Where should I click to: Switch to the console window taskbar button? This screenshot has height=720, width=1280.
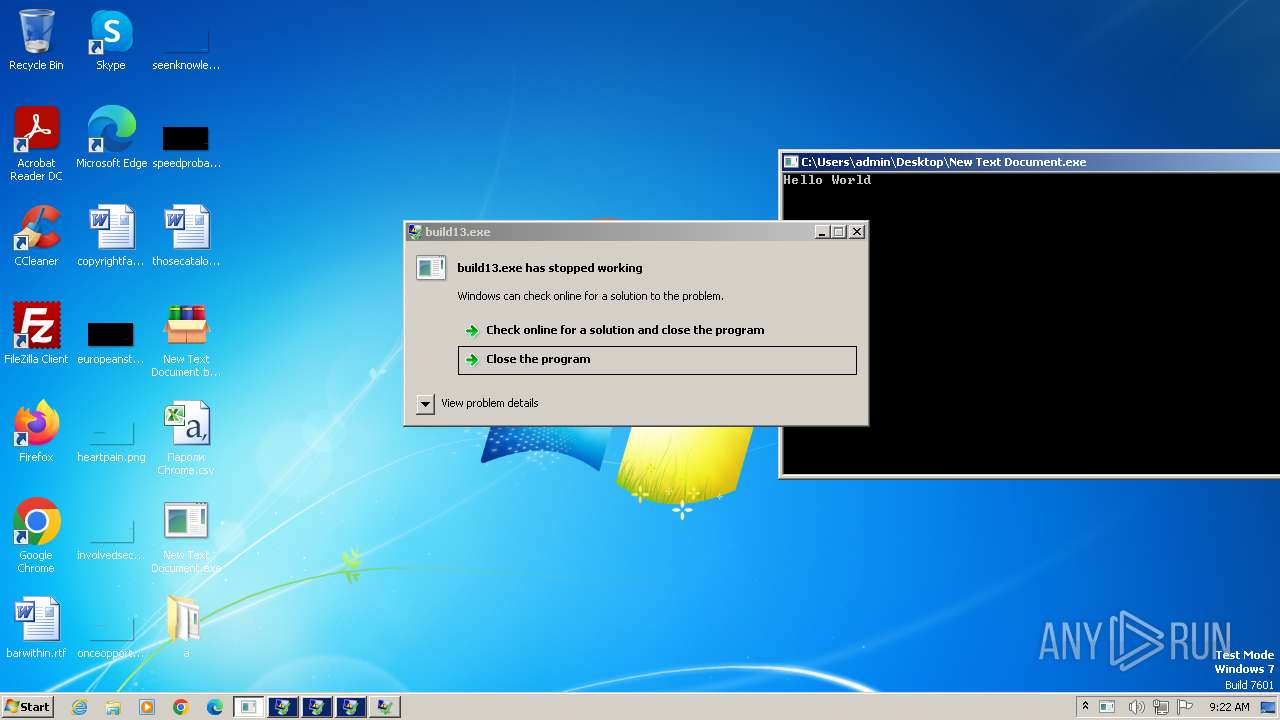click(249, 707)
